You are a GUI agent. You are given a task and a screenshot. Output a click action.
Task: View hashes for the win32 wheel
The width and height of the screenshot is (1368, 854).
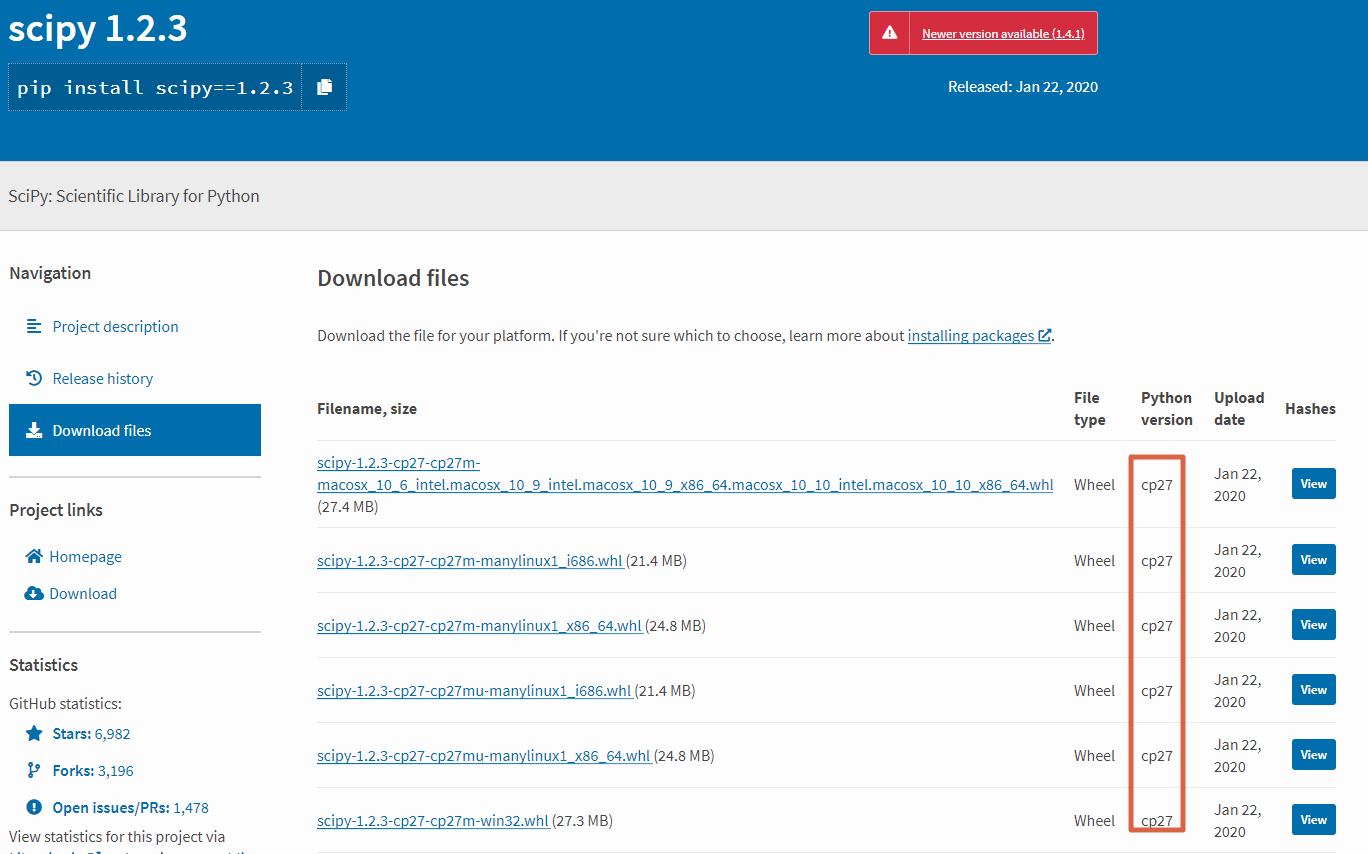[x=1313, y=820]
